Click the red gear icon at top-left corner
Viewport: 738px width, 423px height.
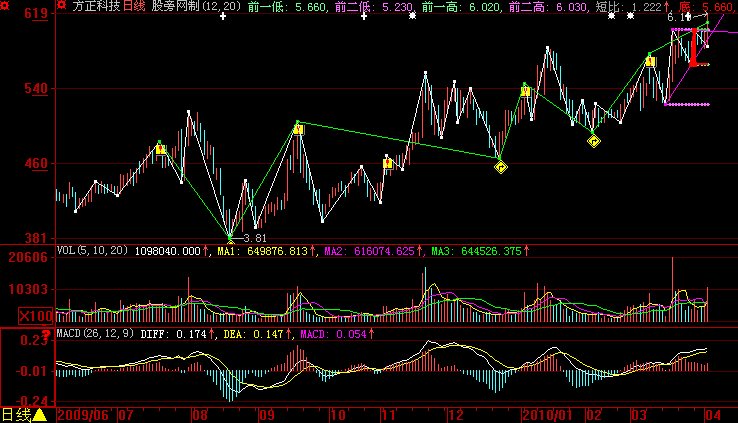pyautogui.click(x=4, y=6)
